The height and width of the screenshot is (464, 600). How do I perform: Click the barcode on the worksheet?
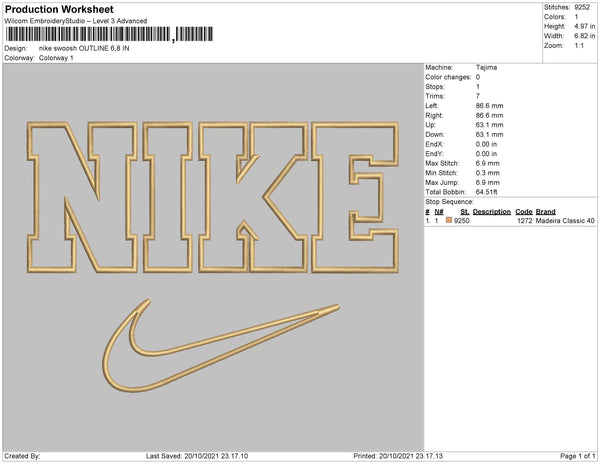click(x=109, y=34)
